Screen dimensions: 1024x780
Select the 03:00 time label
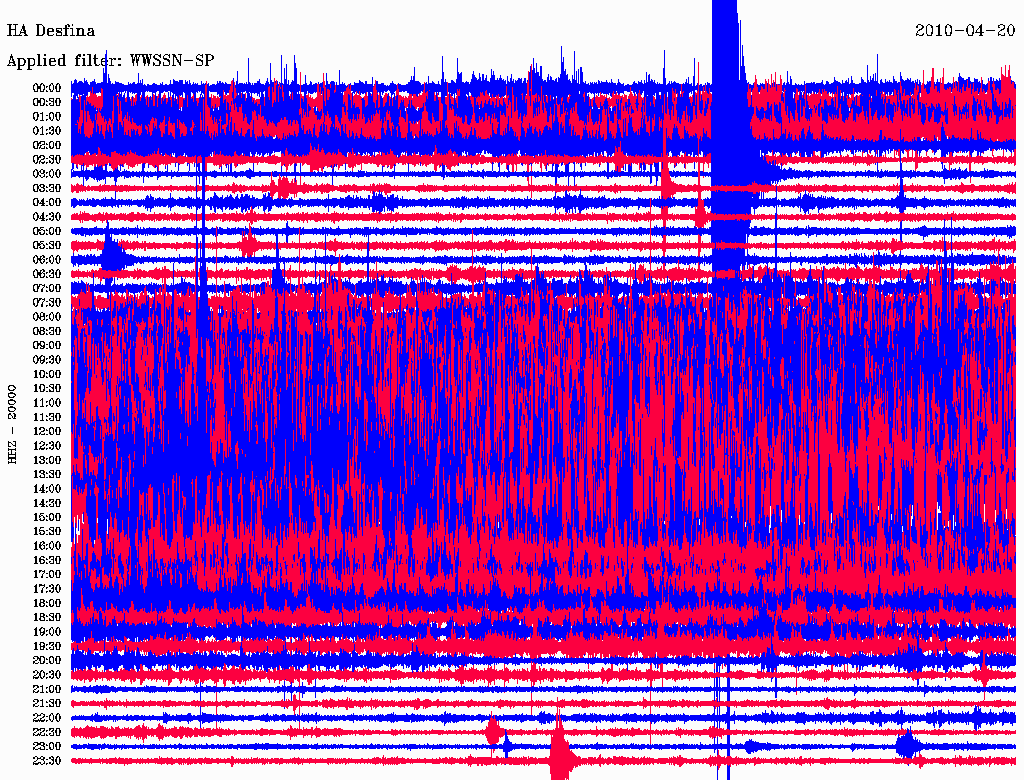pyautogui.click(x=46, y=174)
